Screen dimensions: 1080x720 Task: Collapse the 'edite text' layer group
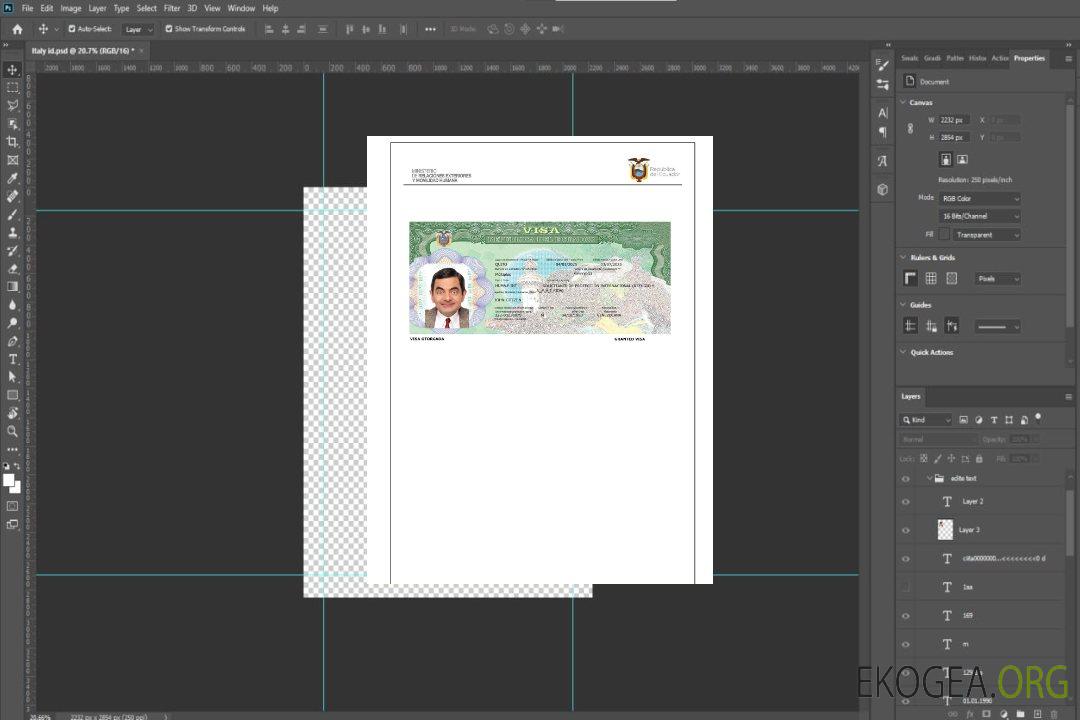[x=929, y=478]
